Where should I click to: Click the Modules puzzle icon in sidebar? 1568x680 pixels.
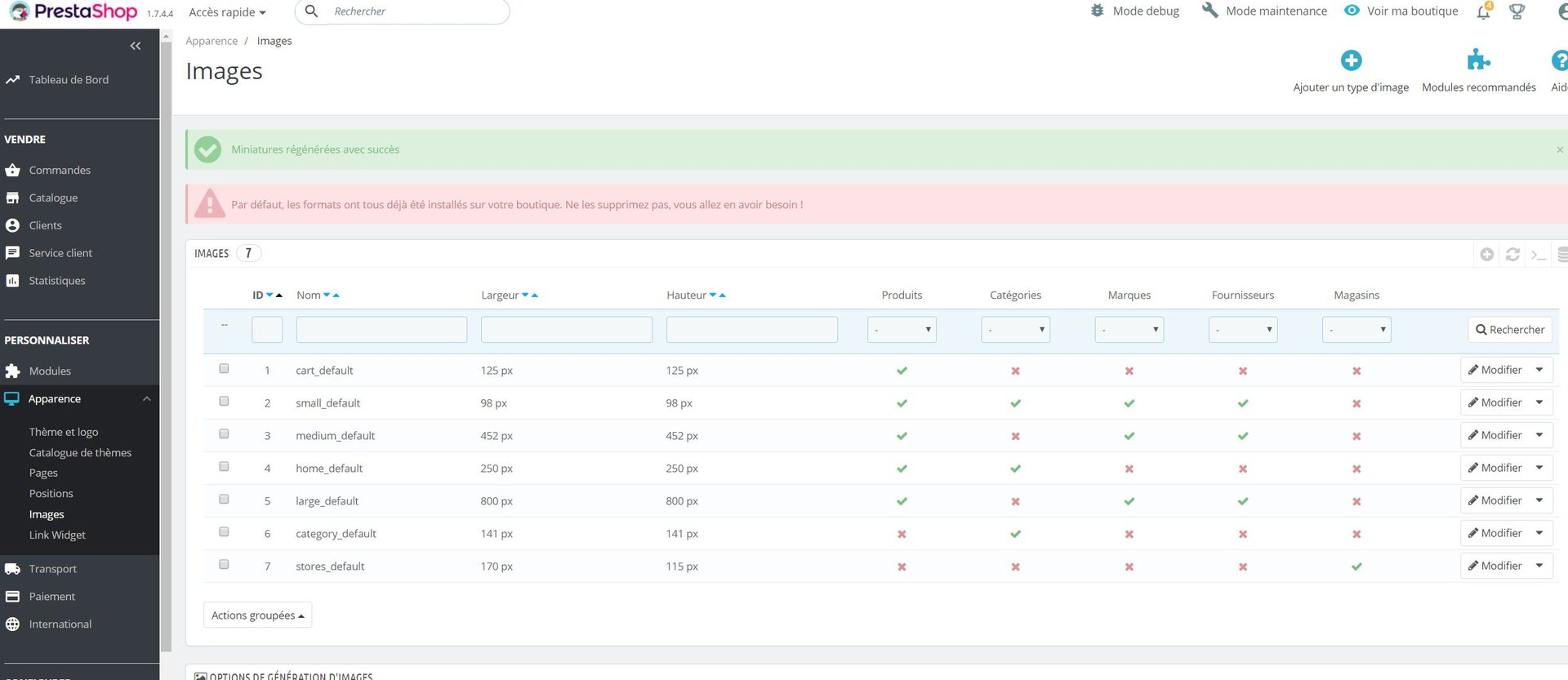tap(12, 371)
